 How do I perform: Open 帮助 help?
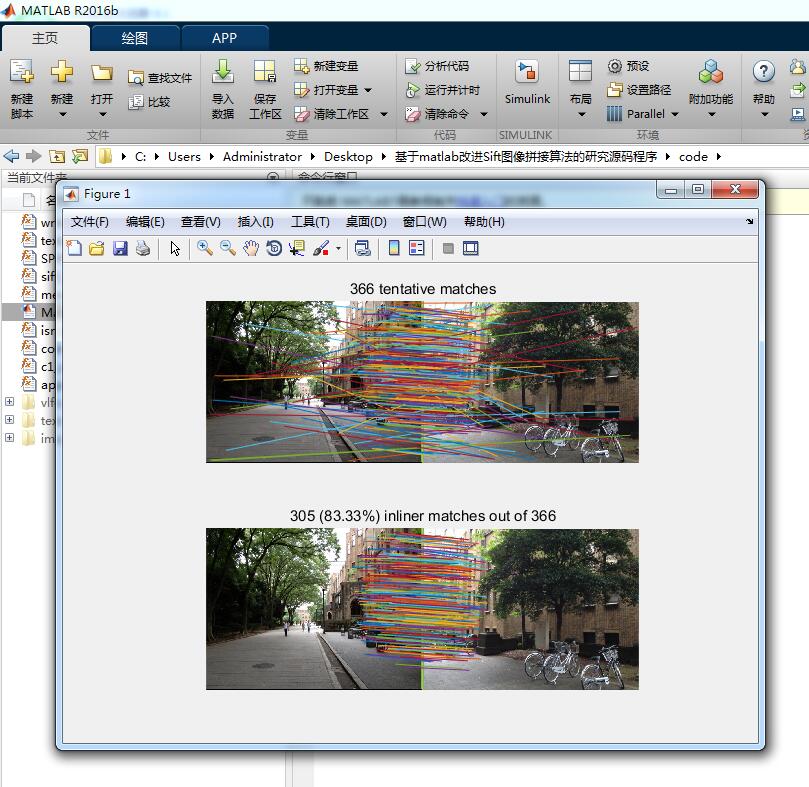(764, 89)
